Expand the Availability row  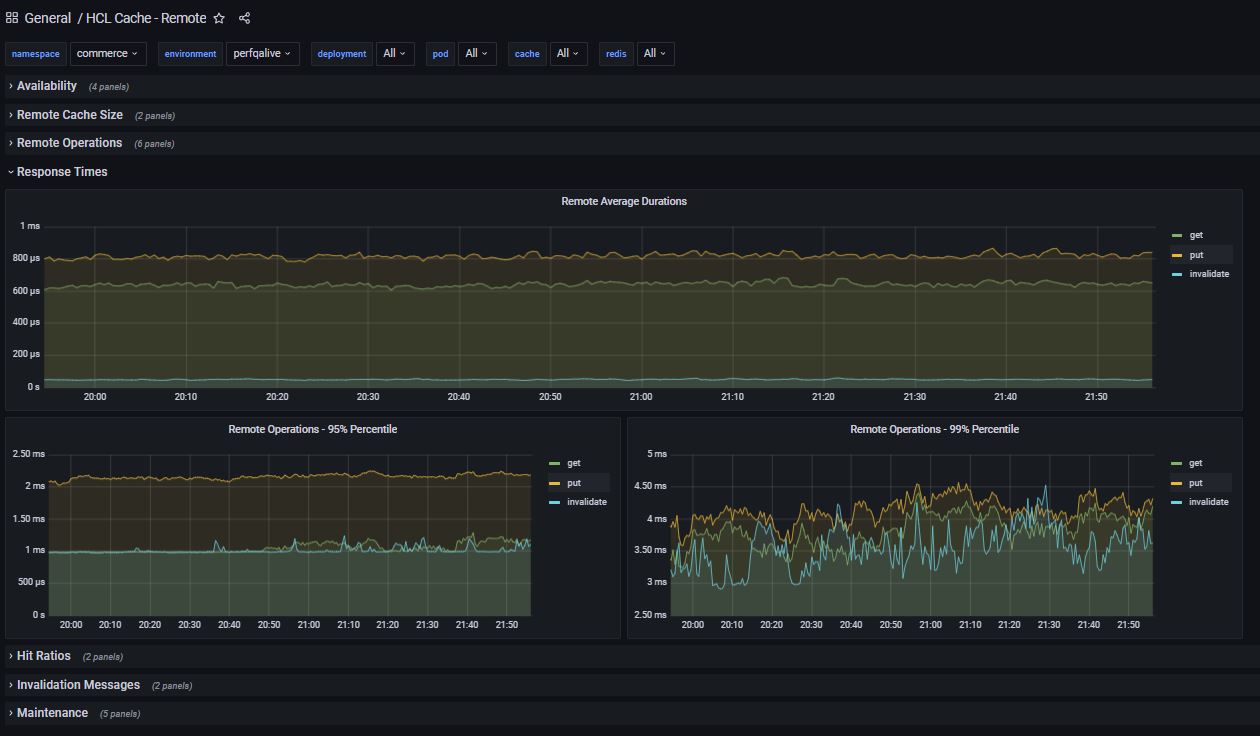(x=46, y=86)
